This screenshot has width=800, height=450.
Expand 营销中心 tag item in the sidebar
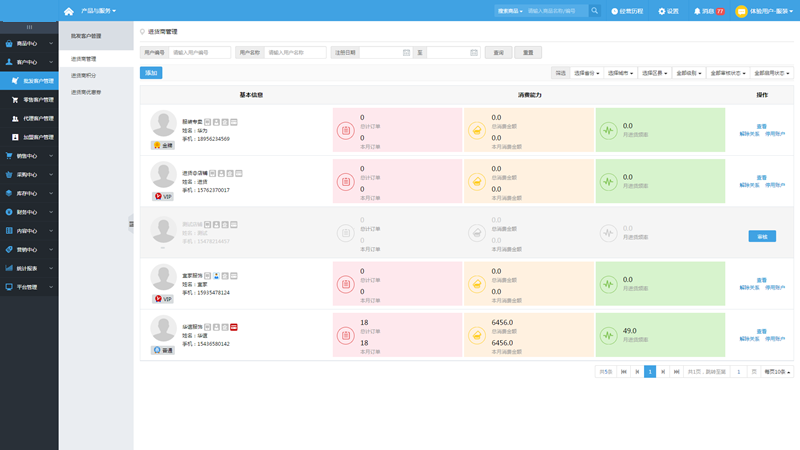click(x=29, y=249)
